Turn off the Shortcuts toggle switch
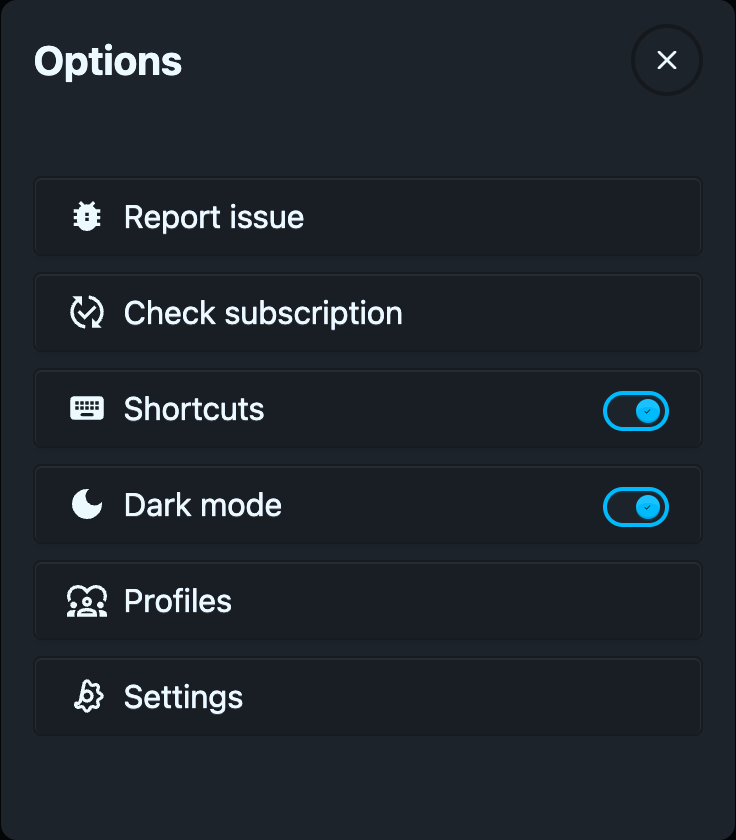This screenshot has width=736, height=840. (x=636, y=411)
